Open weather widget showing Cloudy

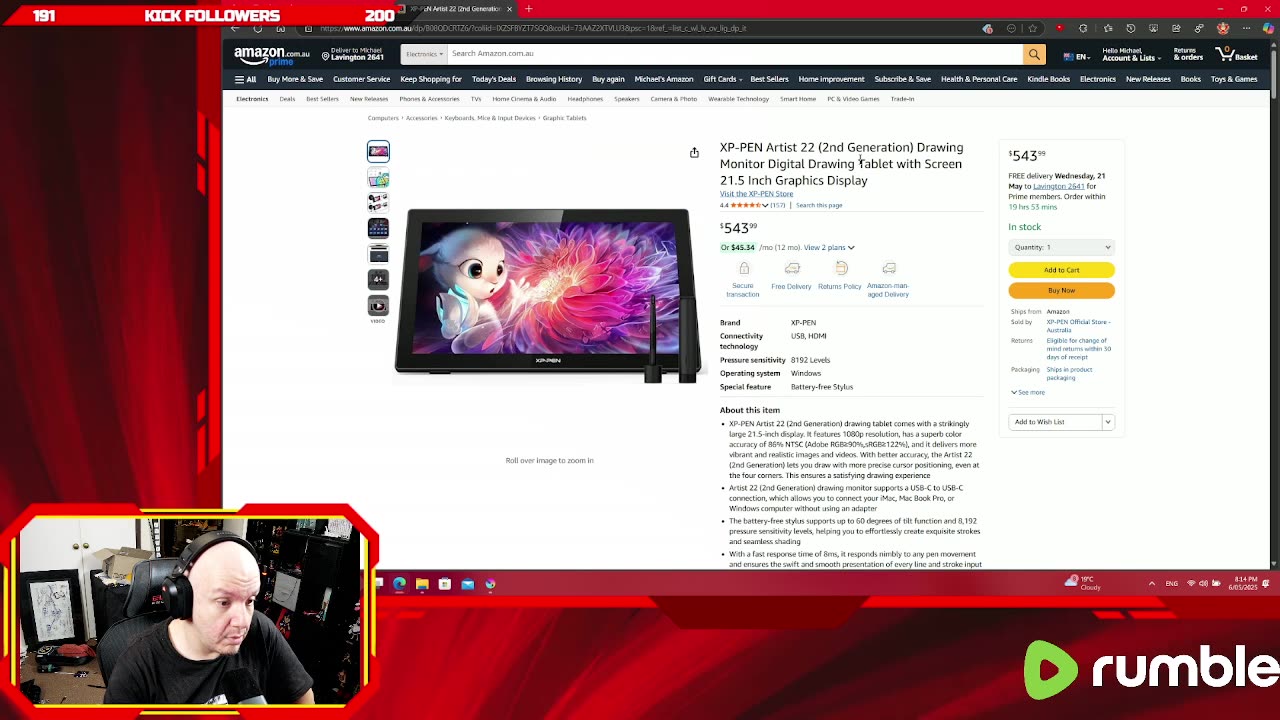1083,583
